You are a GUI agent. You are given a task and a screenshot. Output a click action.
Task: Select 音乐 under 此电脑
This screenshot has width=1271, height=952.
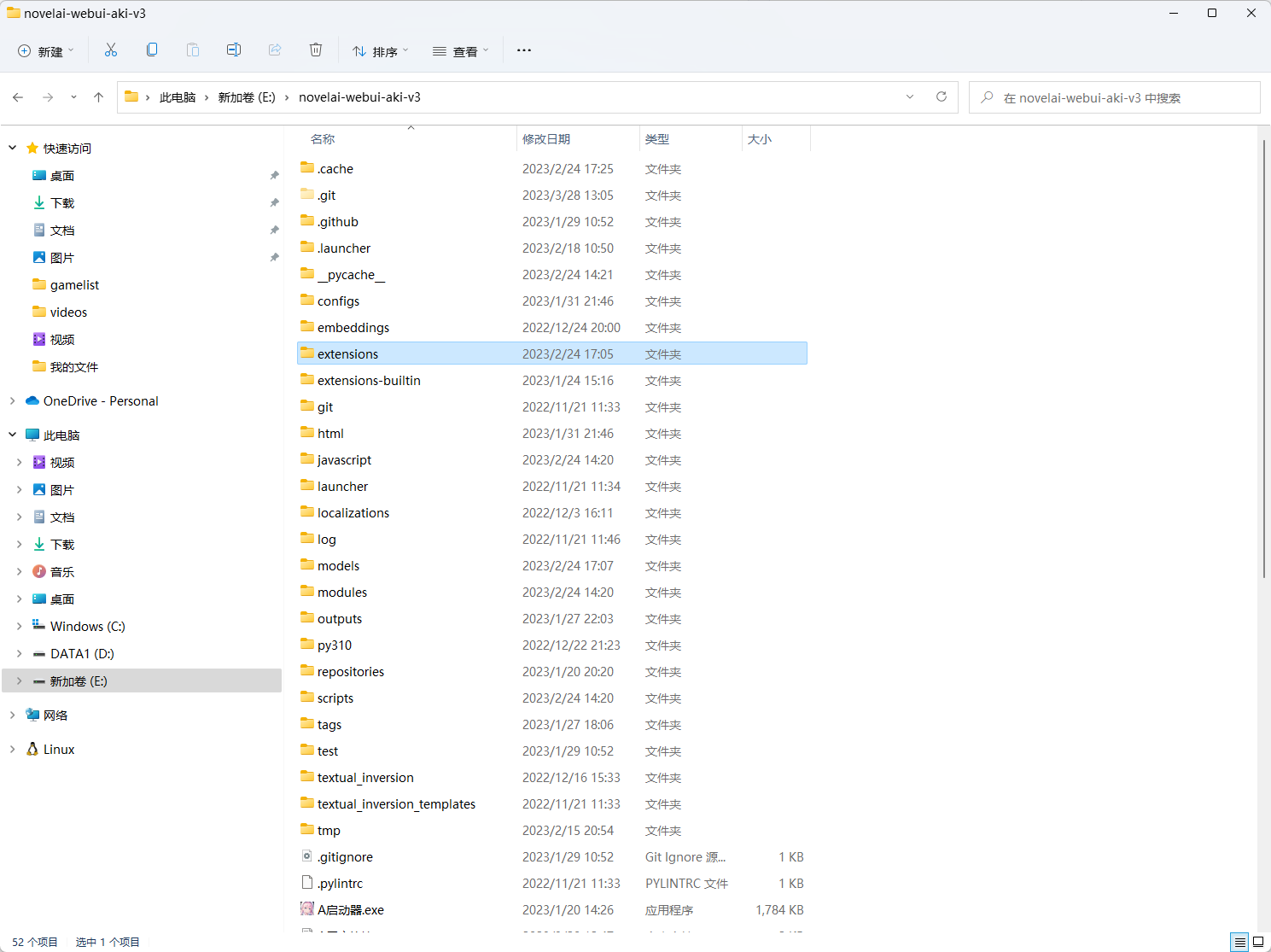coord(62,572)
